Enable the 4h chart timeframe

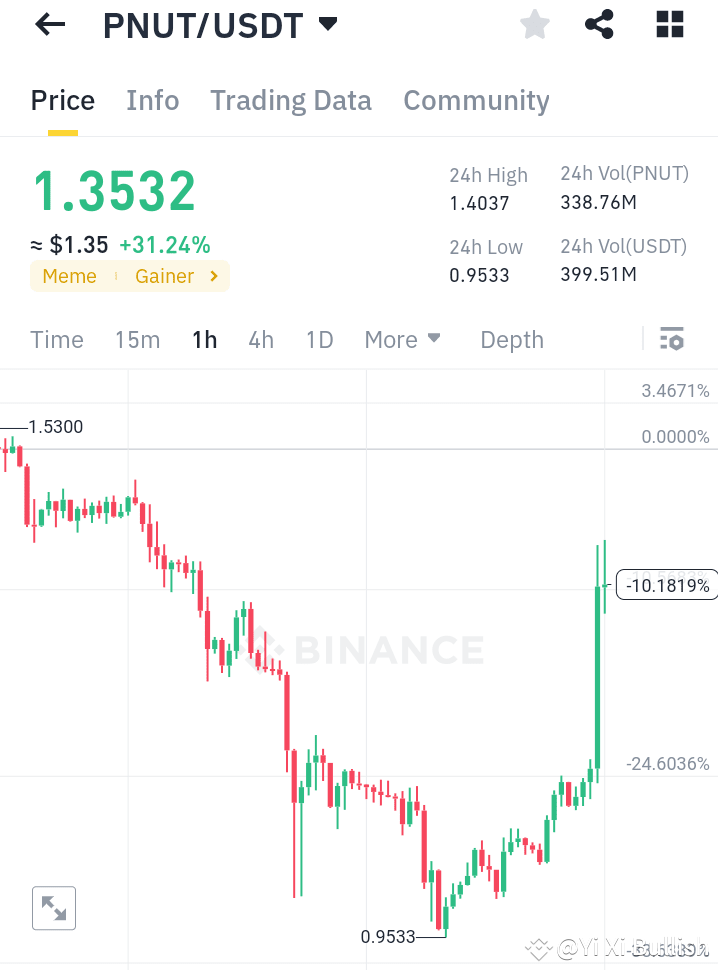click(x=260, y=339)
